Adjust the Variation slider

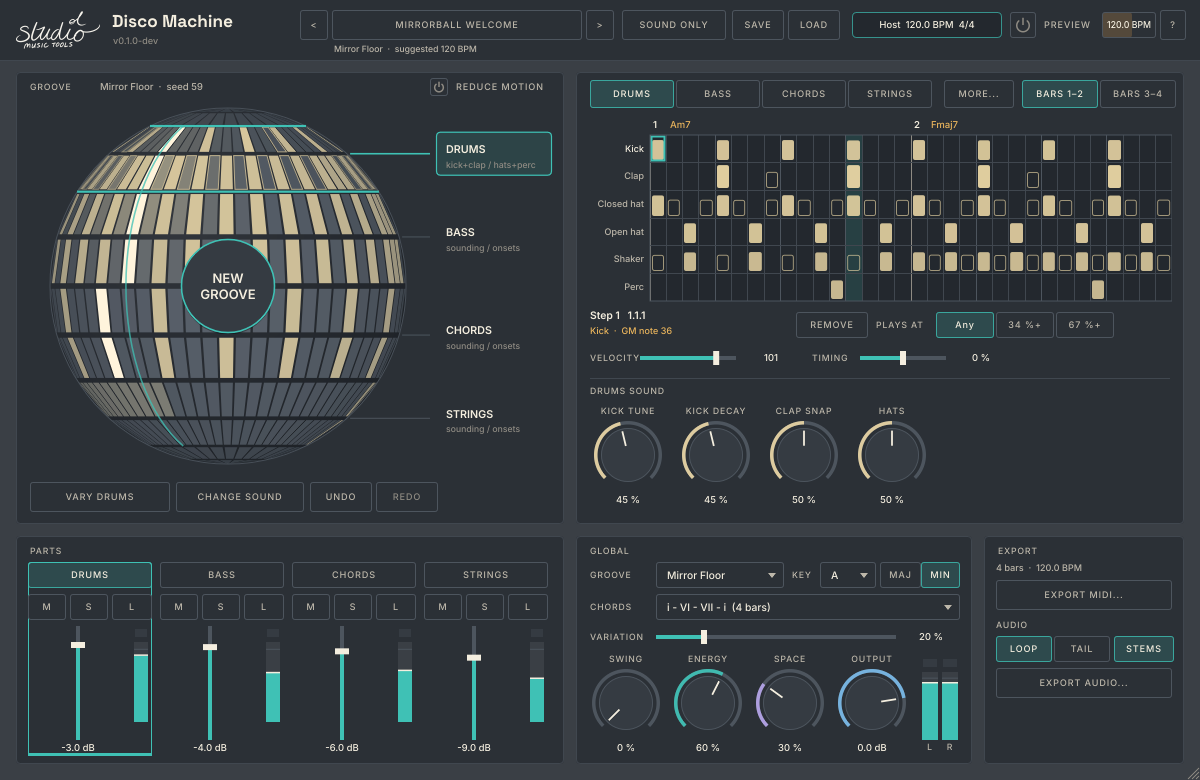pyautogui.click(x=776, y=637)
